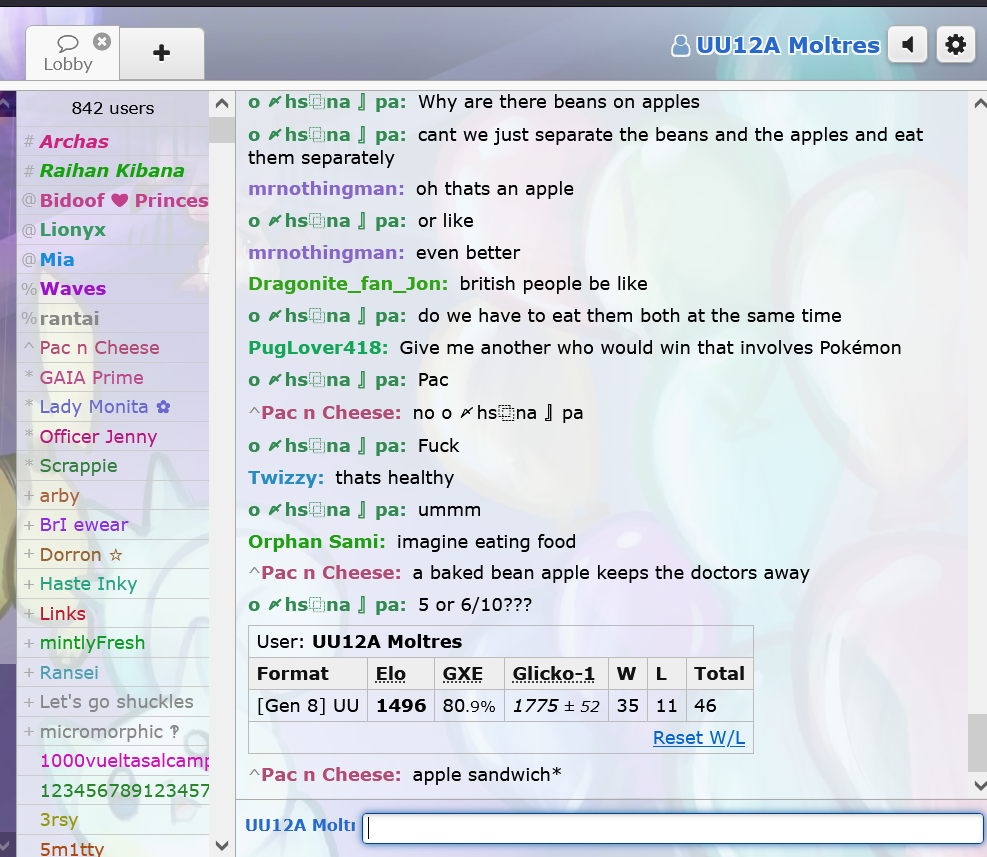This screenshot has width=987, height=857.
Task: Open Archas's profile from the user list
Action: 75,141
